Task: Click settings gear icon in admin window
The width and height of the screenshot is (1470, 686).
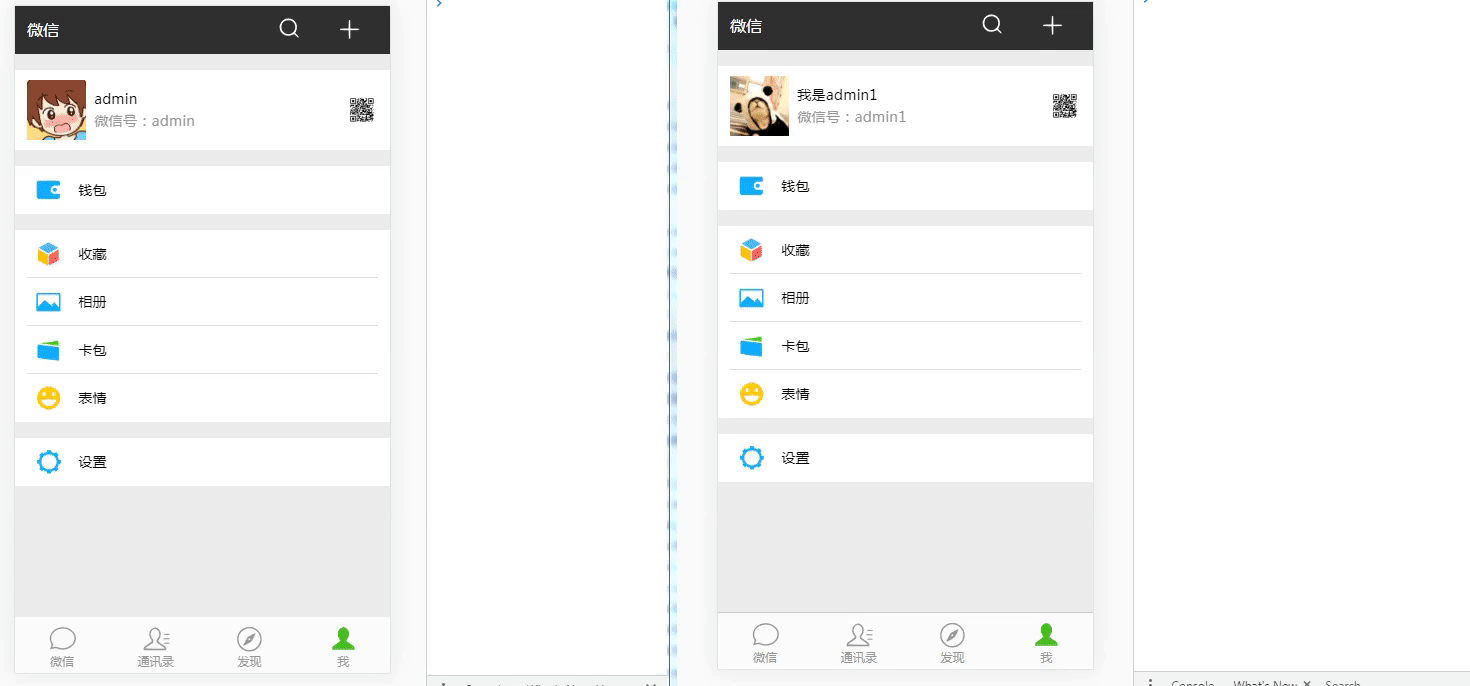Action: [x=49, y=462]
